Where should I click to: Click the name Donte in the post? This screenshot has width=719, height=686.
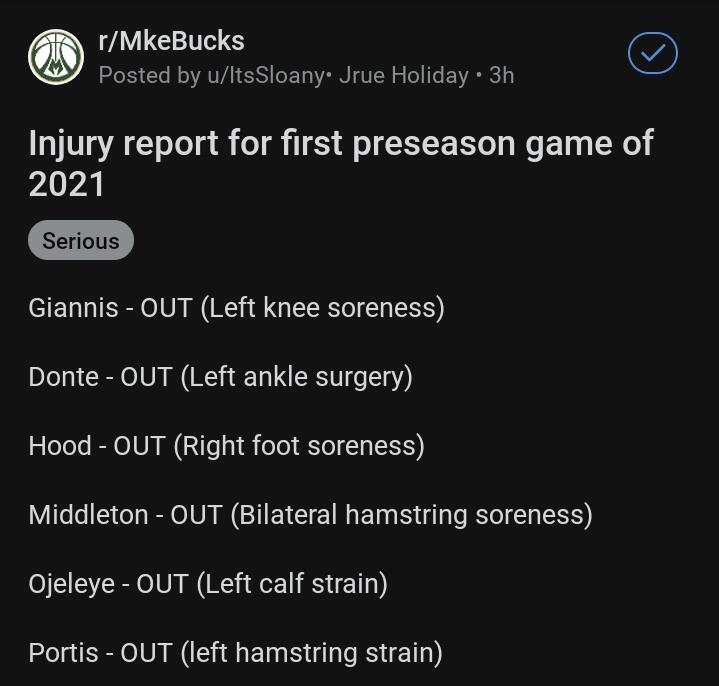pyautogui.click(x=64, y=377)
